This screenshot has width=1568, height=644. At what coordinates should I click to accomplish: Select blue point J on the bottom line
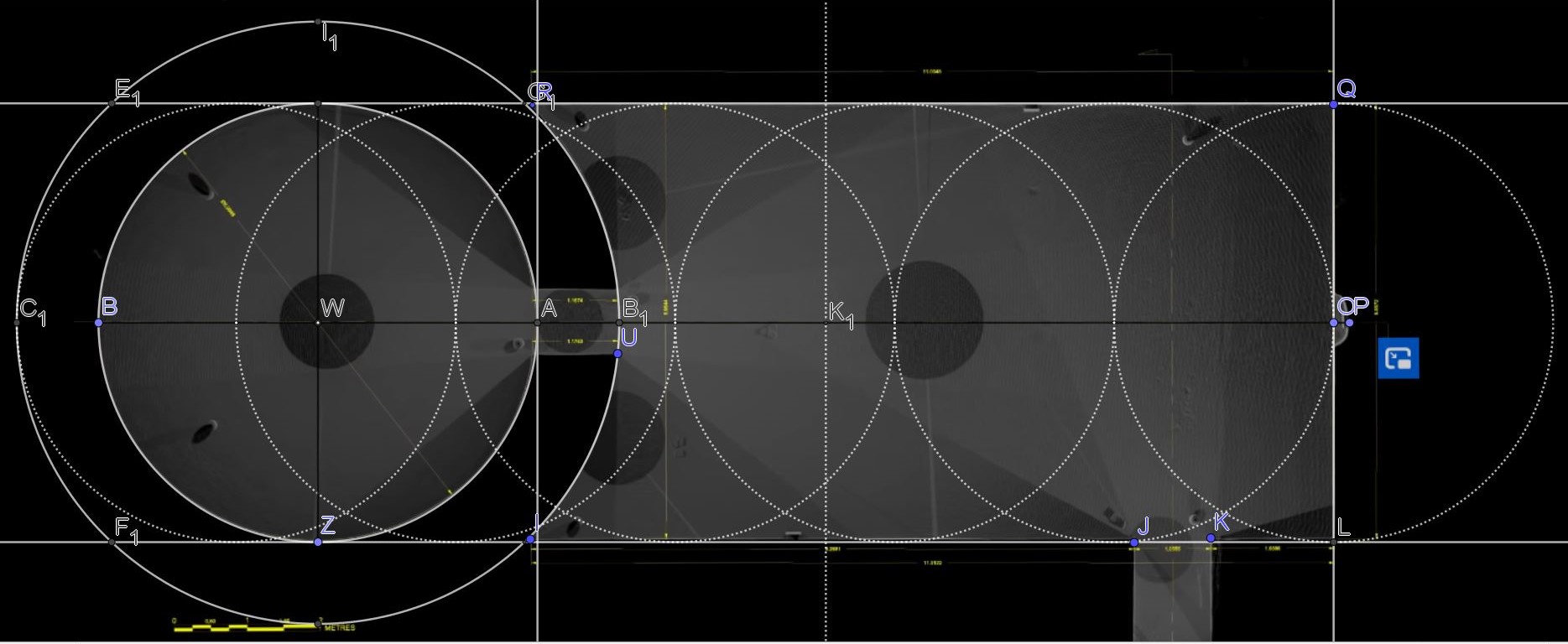(x=1134, y=543)
